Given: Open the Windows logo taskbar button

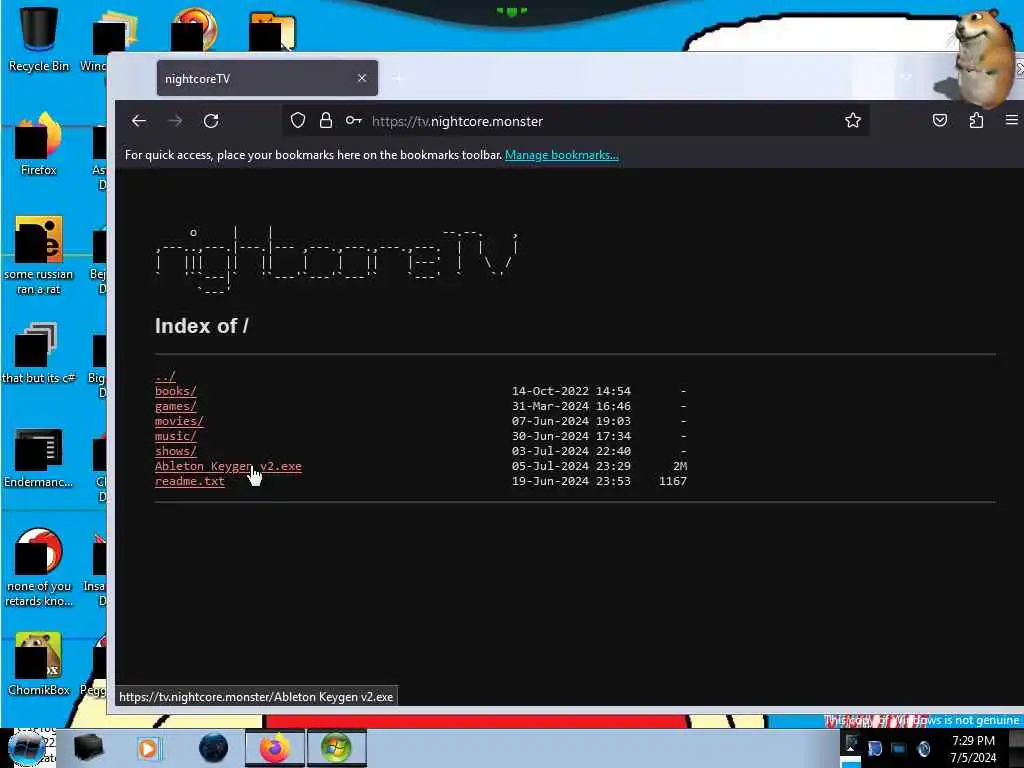Looking at the screenshot, I should (336, 748).
